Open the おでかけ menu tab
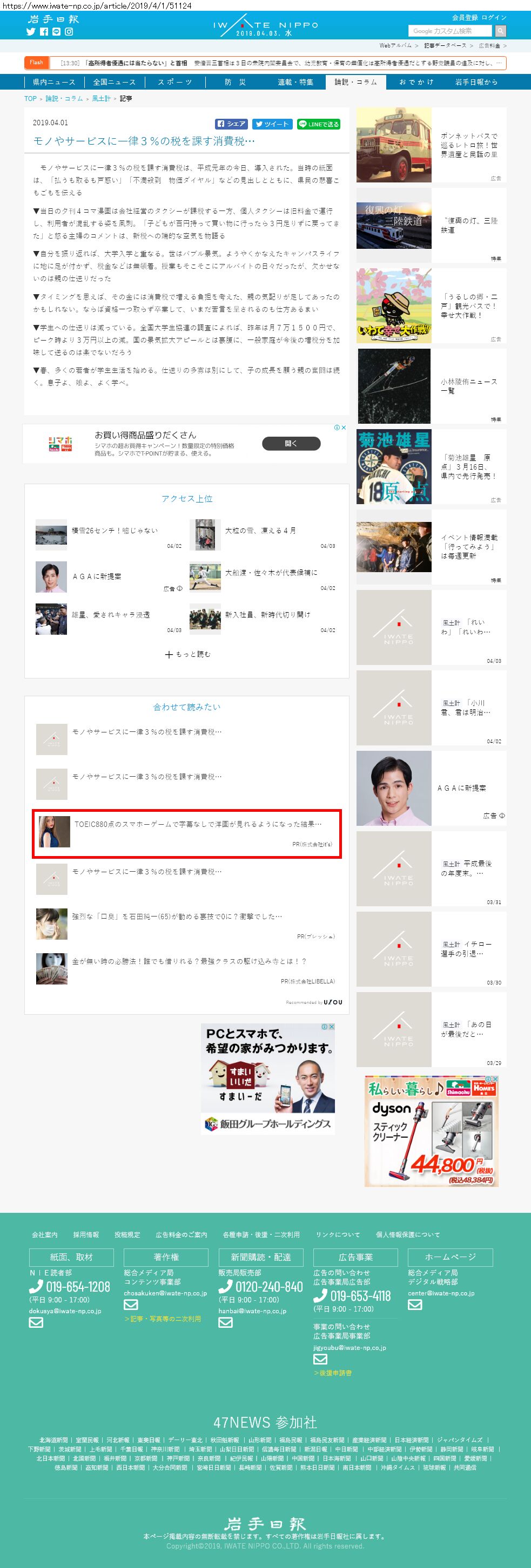This screenshot has width=531, height=1568. tap(416, 82)
